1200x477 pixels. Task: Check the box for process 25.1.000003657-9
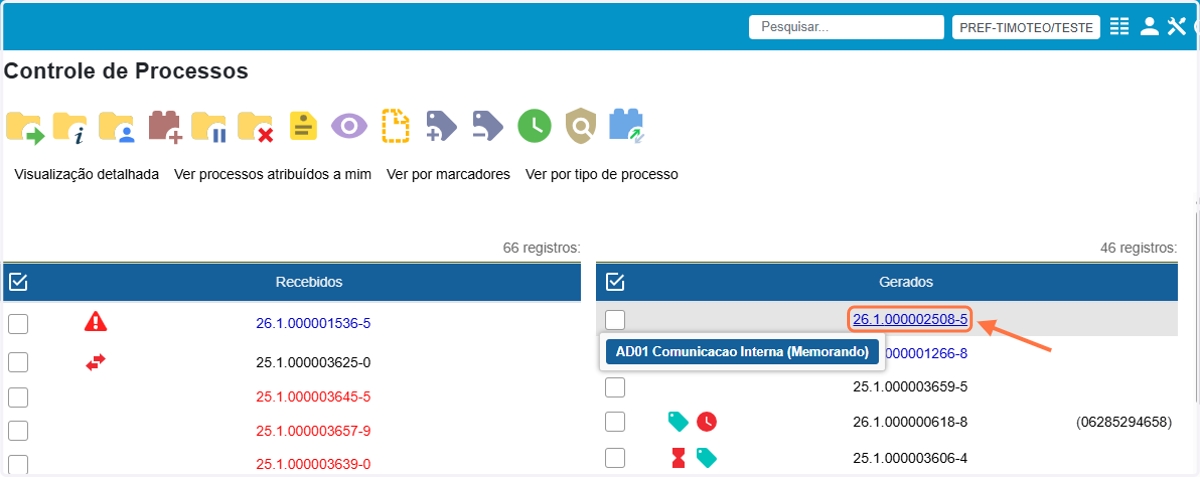pos(18,431)
